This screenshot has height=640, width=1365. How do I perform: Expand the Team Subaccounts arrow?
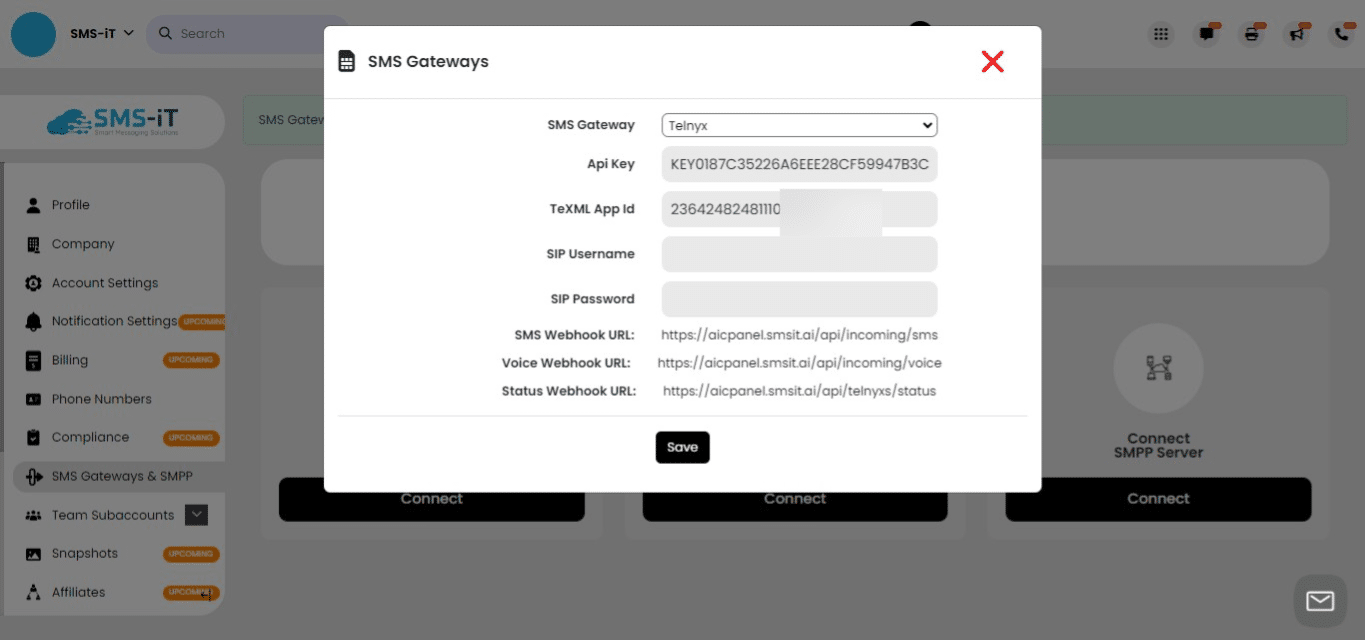tap(197, 515)
